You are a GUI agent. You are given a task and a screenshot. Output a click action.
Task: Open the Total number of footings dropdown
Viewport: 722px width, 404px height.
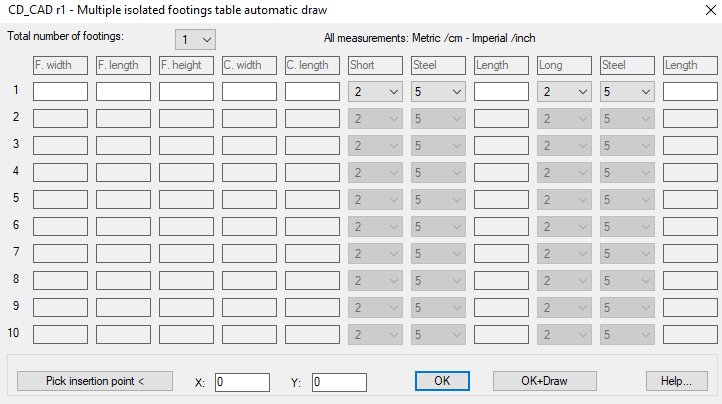tap(195, 39)
